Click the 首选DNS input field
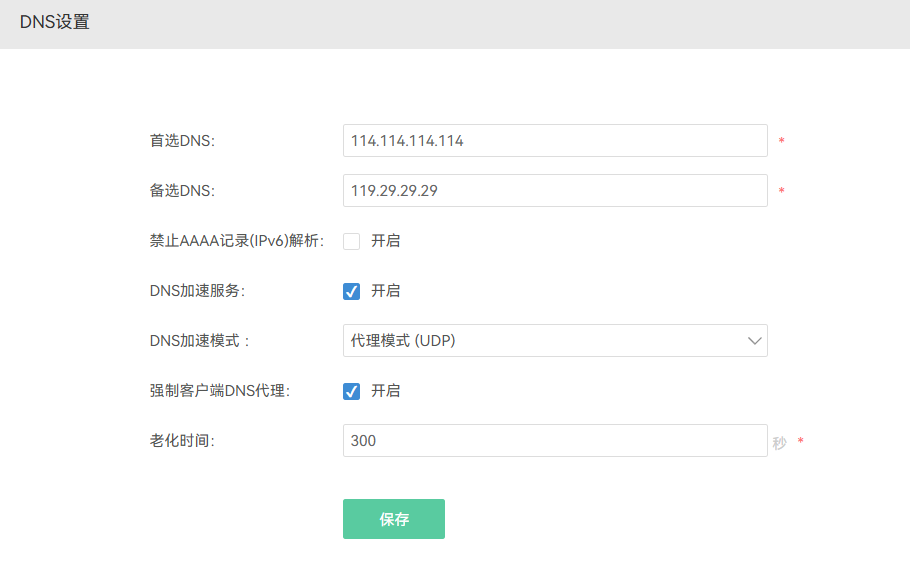910x568 pixels. [x=555, y=140]
